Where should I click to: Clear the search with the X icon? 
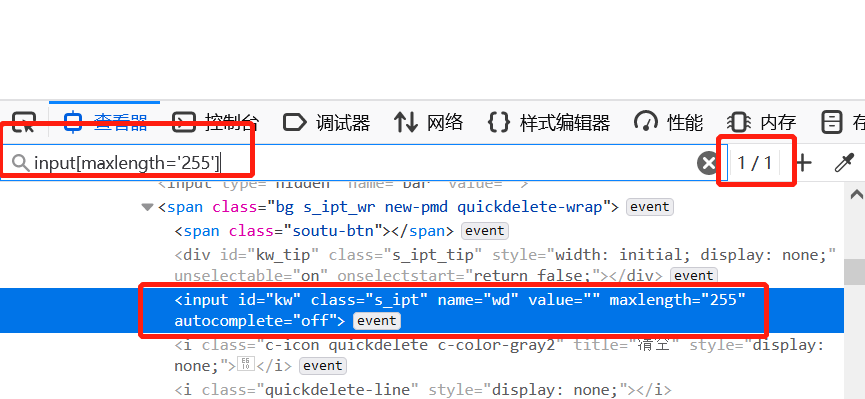tap(707, 163)
